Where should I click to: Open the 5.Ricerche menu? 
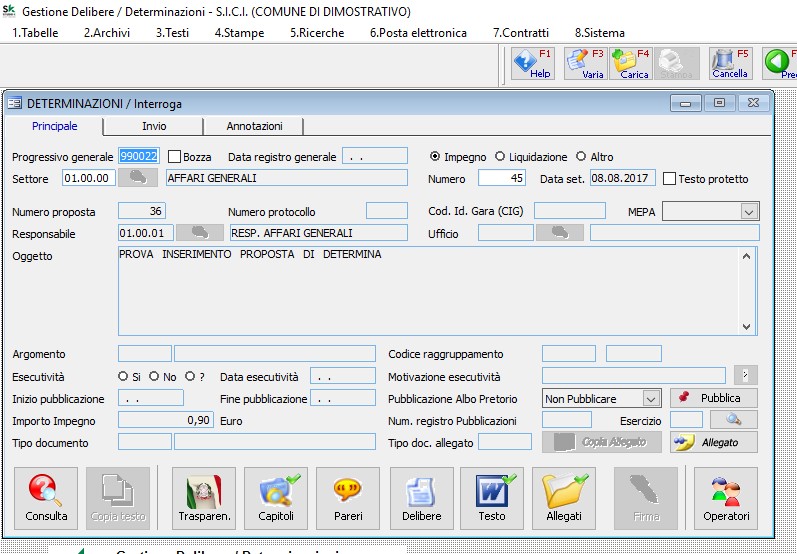(317, 33)
